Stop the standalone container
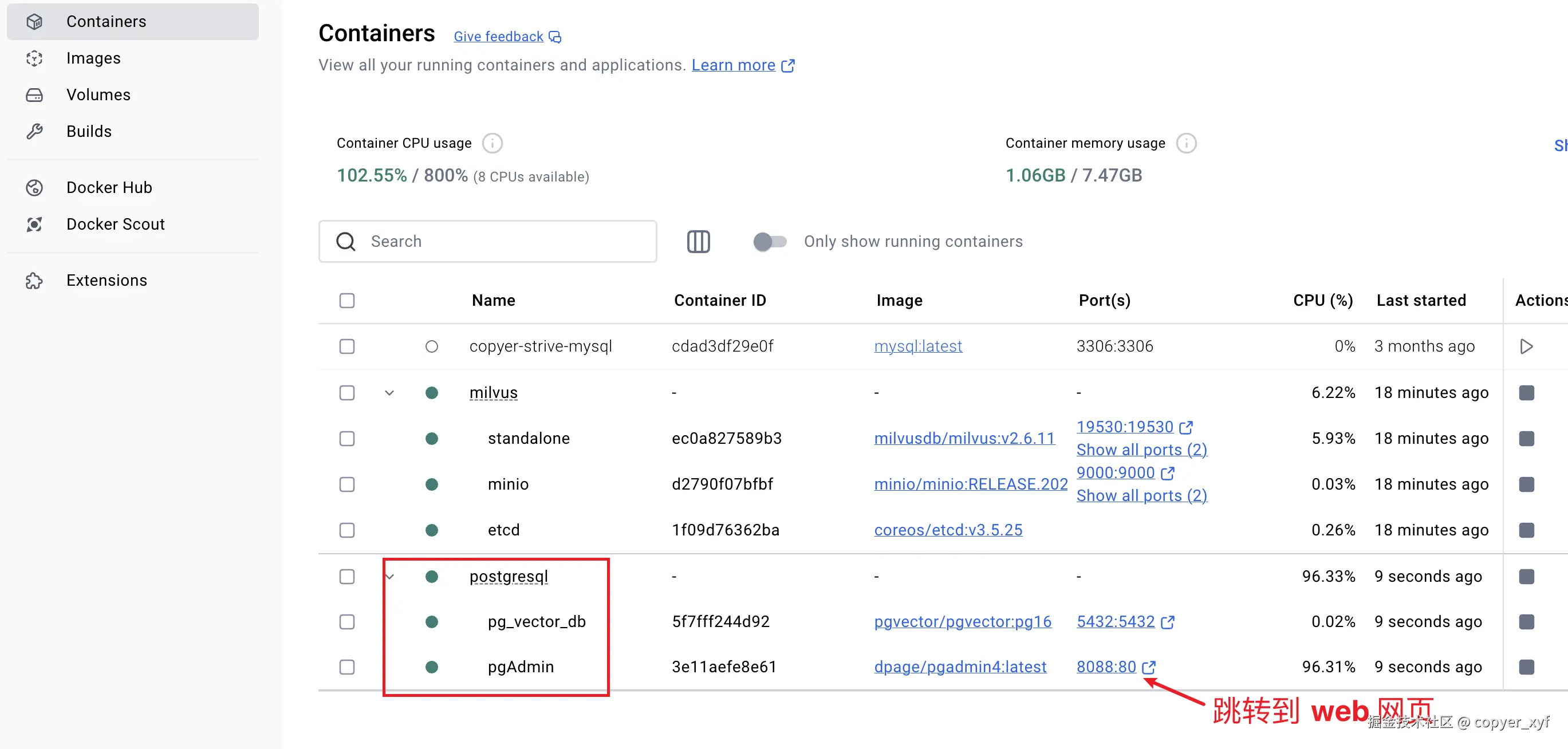This screenshot has height=749, width=1568. [x=1526, y=438]
